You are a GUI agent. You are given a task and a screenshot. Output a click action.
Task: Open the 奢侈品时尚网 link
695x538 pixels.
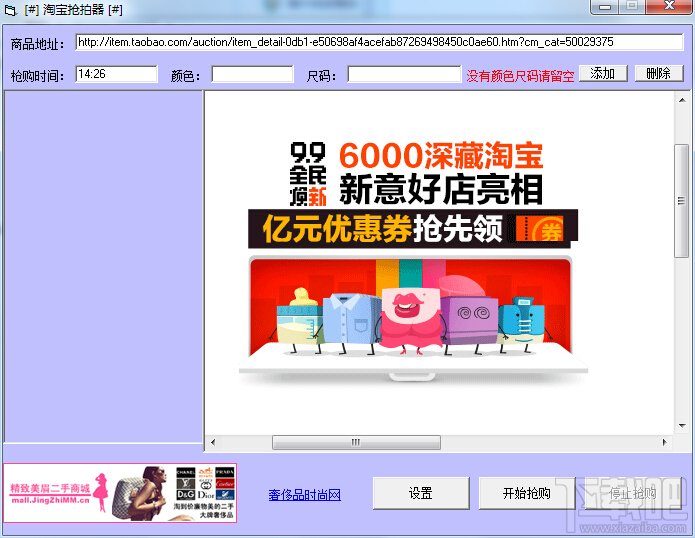(305, 495)
